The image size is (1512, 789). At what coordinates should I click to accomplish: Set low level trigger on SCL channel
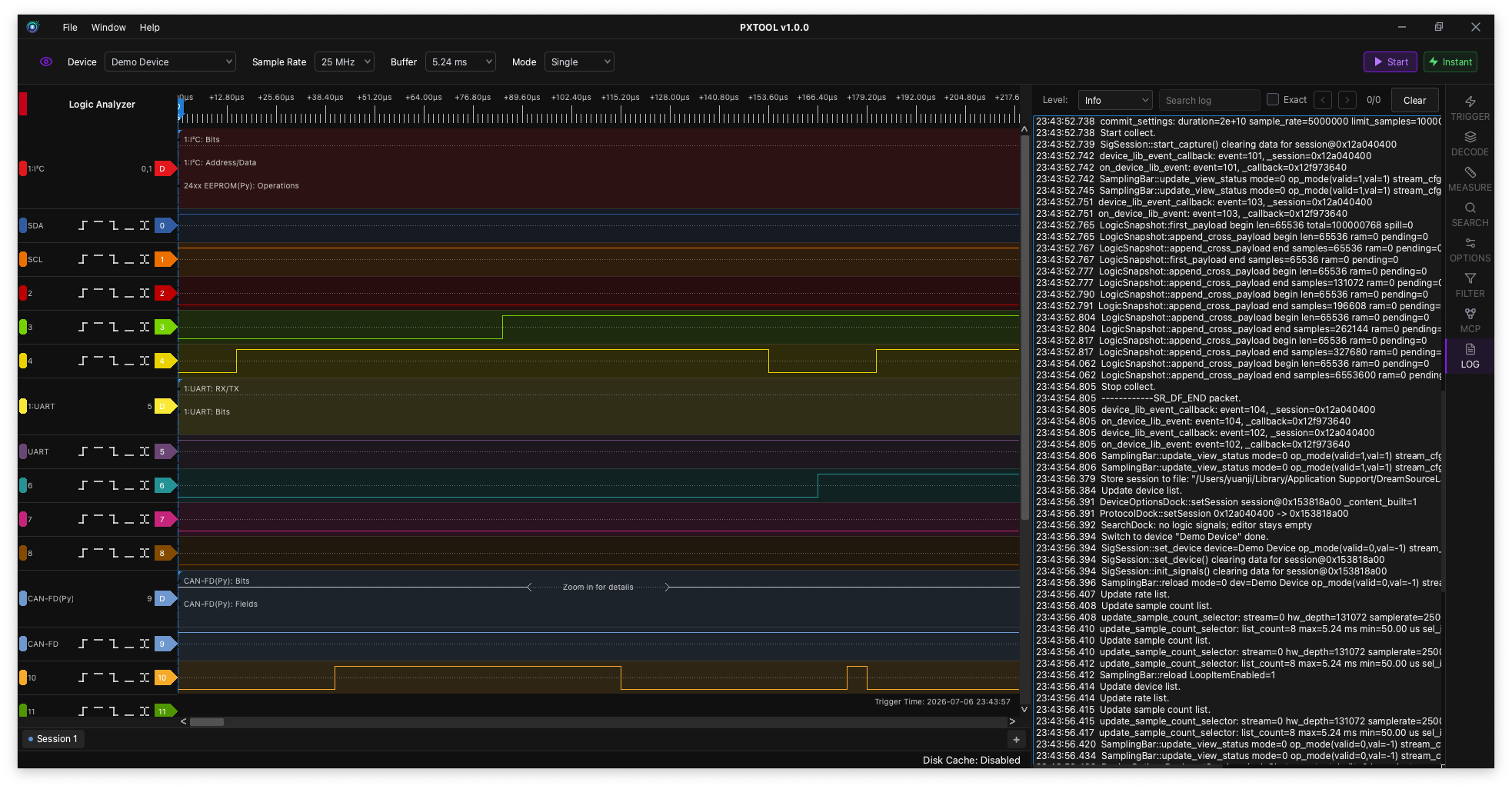point(129,259)
